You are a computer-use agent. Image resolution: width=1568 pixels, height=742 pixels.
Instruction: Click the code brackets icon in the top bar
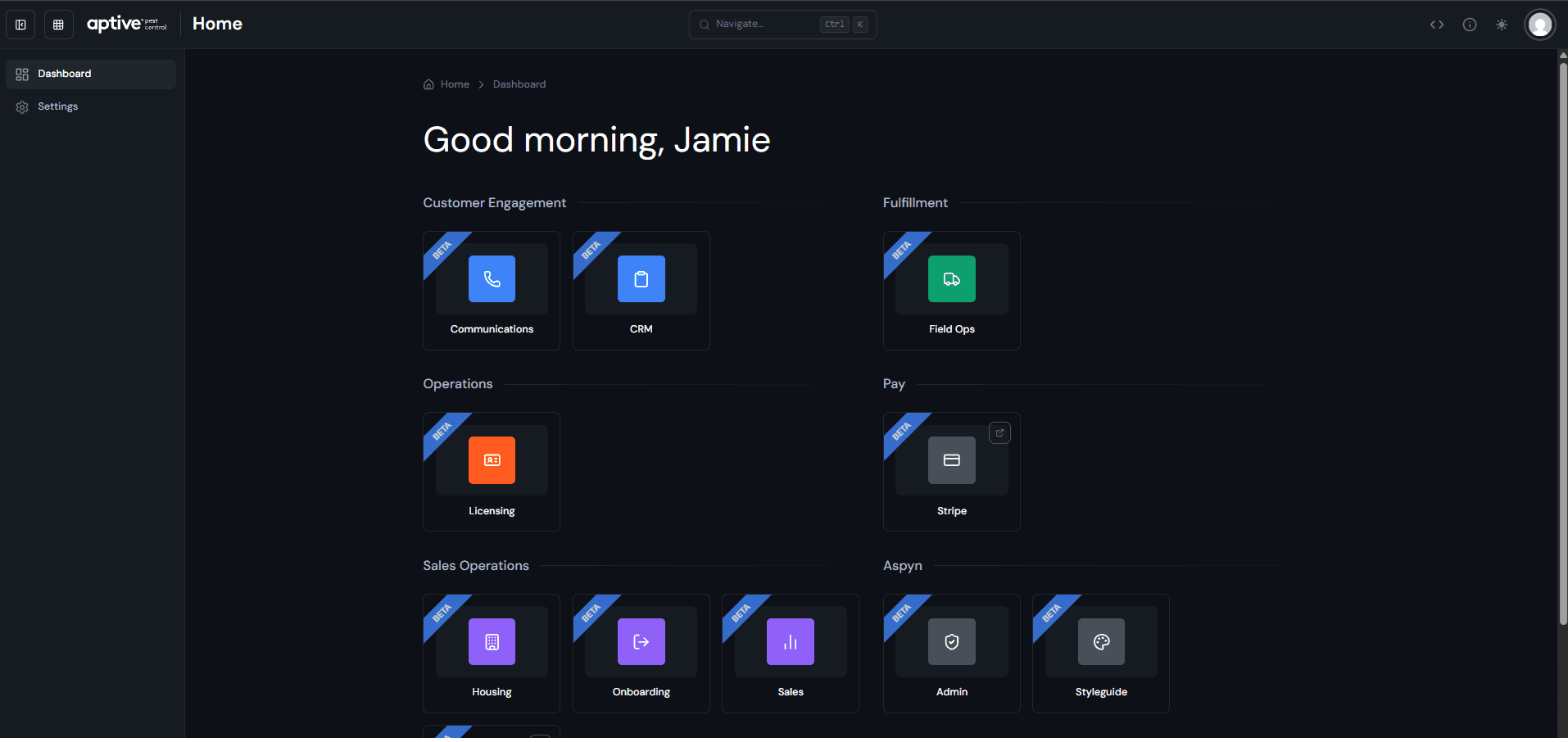click(x=1437, y=24)
